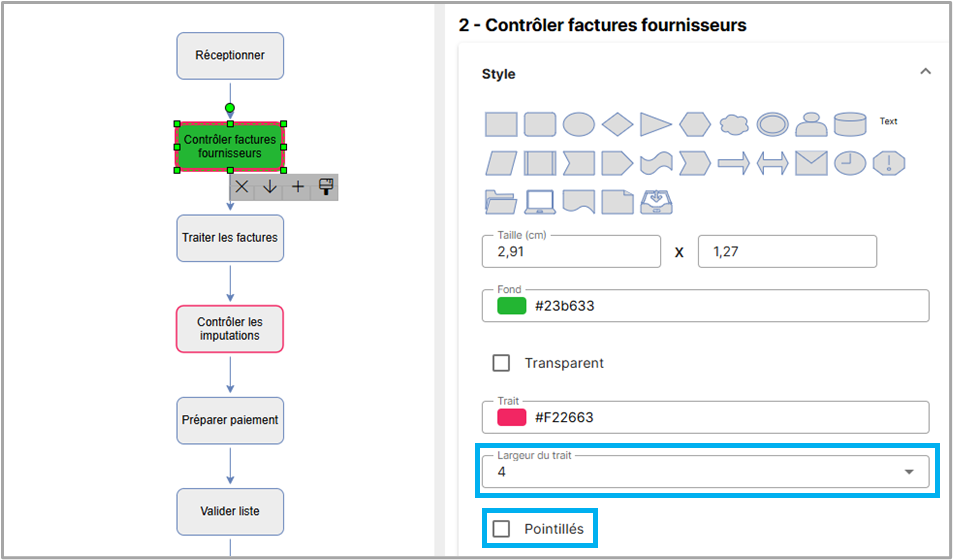Click the width field showing 2,91
953x560 pixels.
pos(571,252)
